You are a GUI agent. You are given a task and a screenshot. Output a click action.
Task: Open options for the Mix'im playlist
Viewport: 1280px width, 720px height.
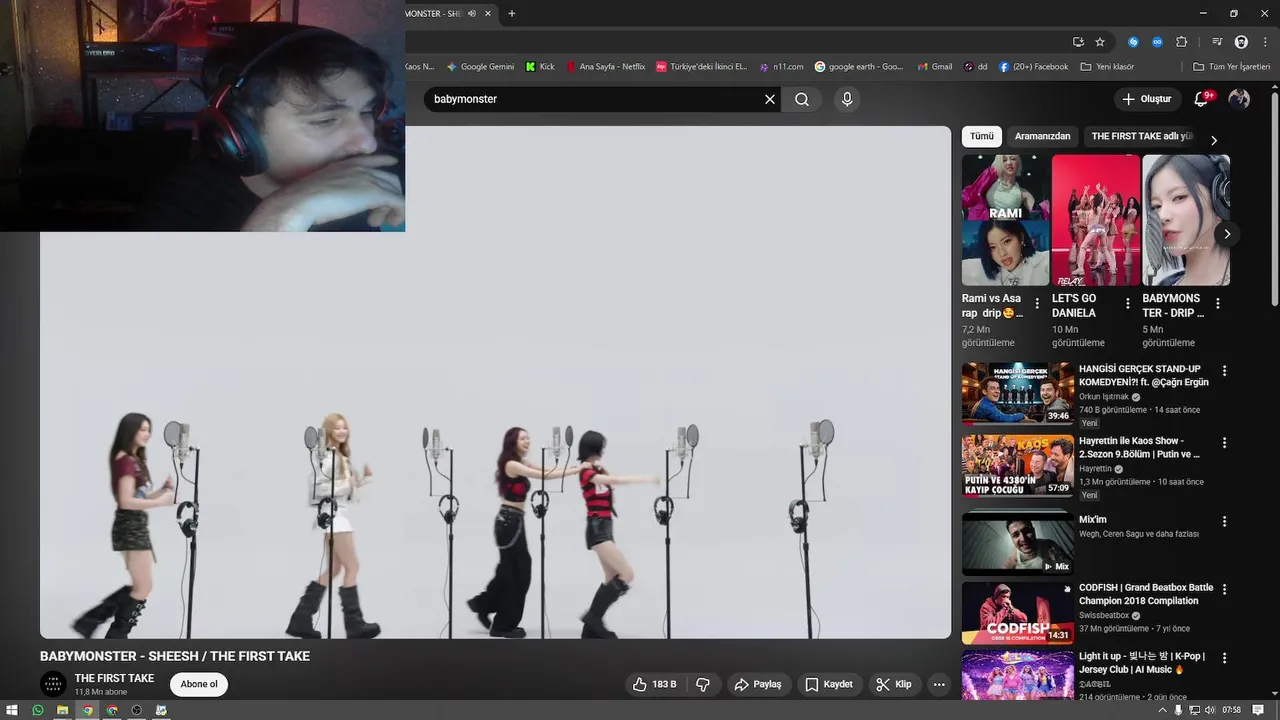click(1224, 522)
